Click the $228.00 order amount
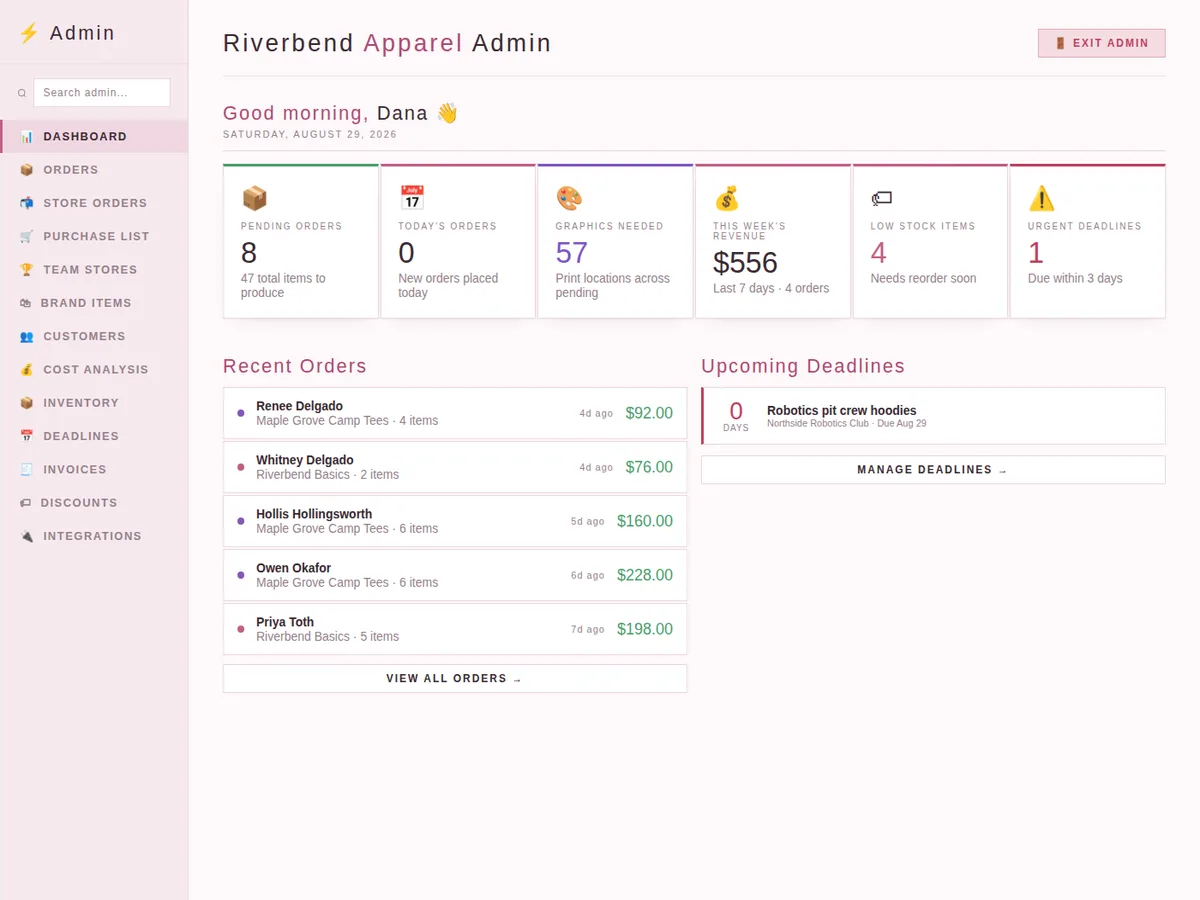The width and height of the screenshot is (1200, 900). click(645, 575)
